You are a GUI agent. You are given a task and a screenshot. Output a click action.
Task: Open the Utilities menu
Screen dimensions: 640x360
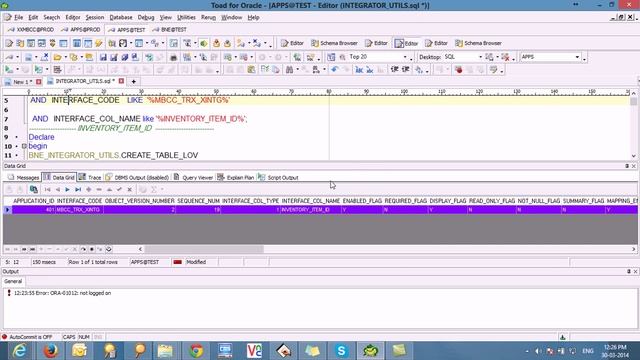(186, 18)
